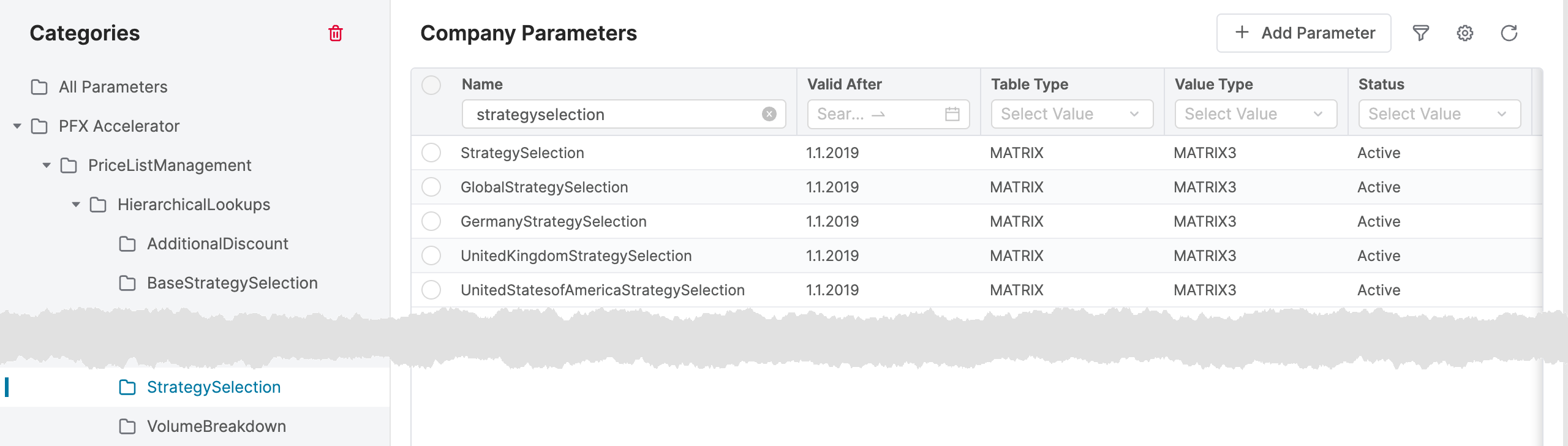Select the GermanyStrategySelection row radio

(431, 221)
